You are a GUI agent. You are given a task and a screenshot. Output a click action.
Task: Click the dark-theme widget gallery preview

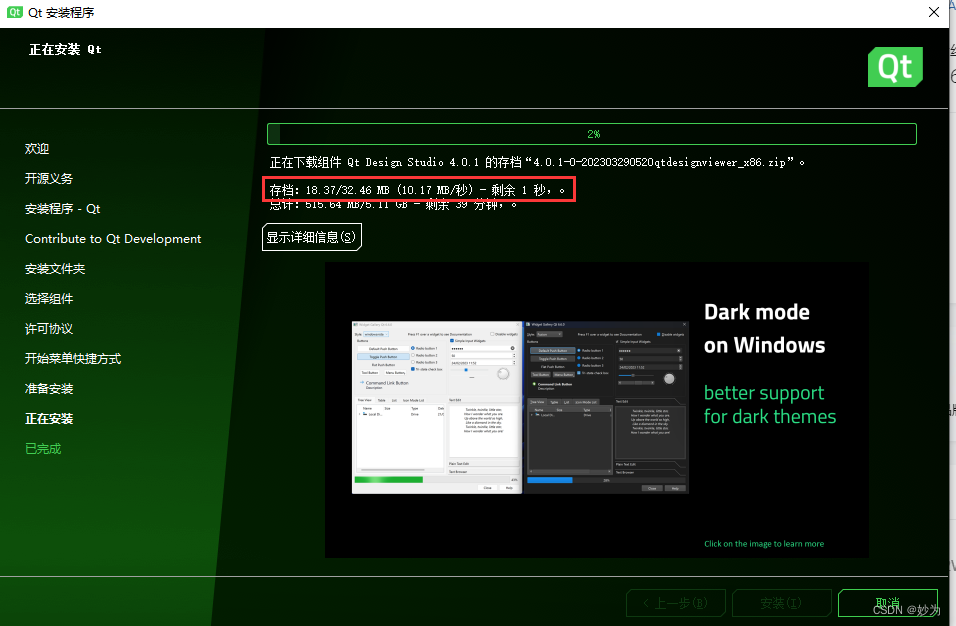(607, 407)
